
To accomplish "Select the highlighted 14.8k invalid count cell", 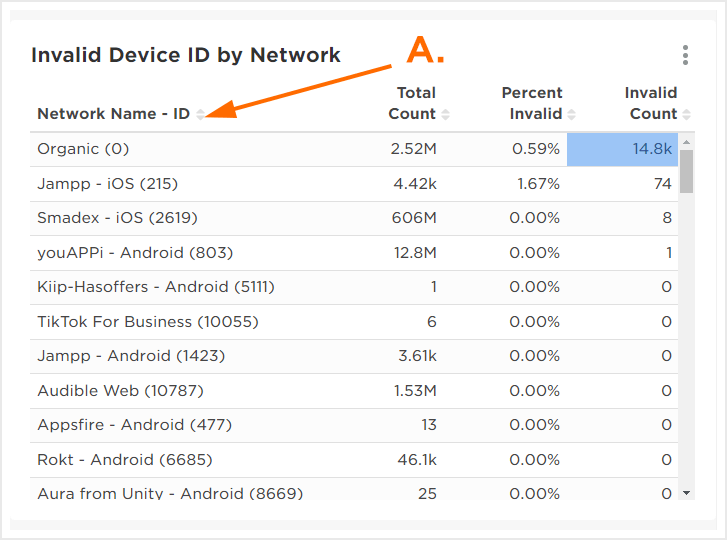I will (622, 149).
